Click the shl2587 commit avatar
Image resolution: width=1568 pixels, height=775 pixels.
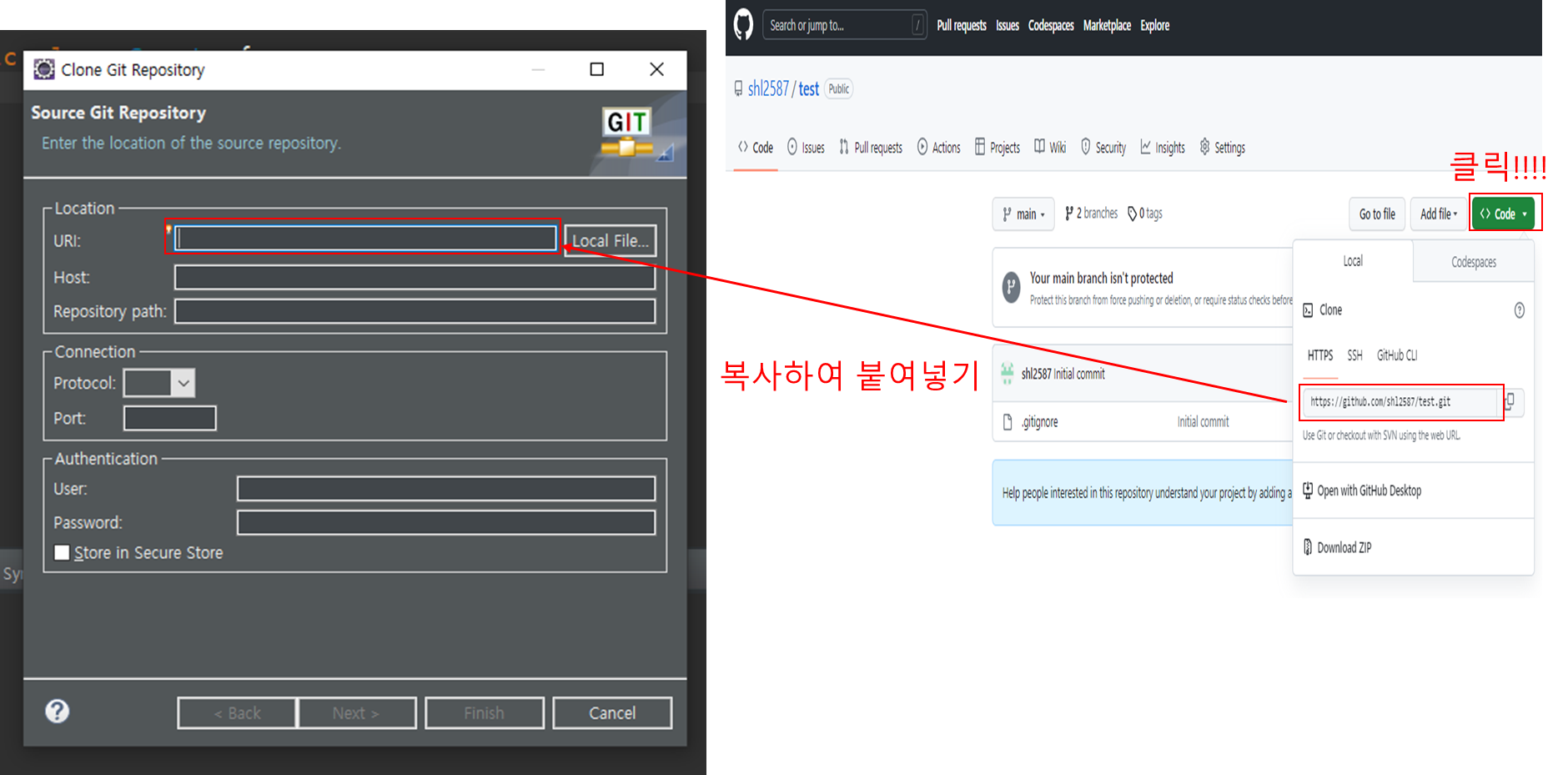tap(1008, 374)
